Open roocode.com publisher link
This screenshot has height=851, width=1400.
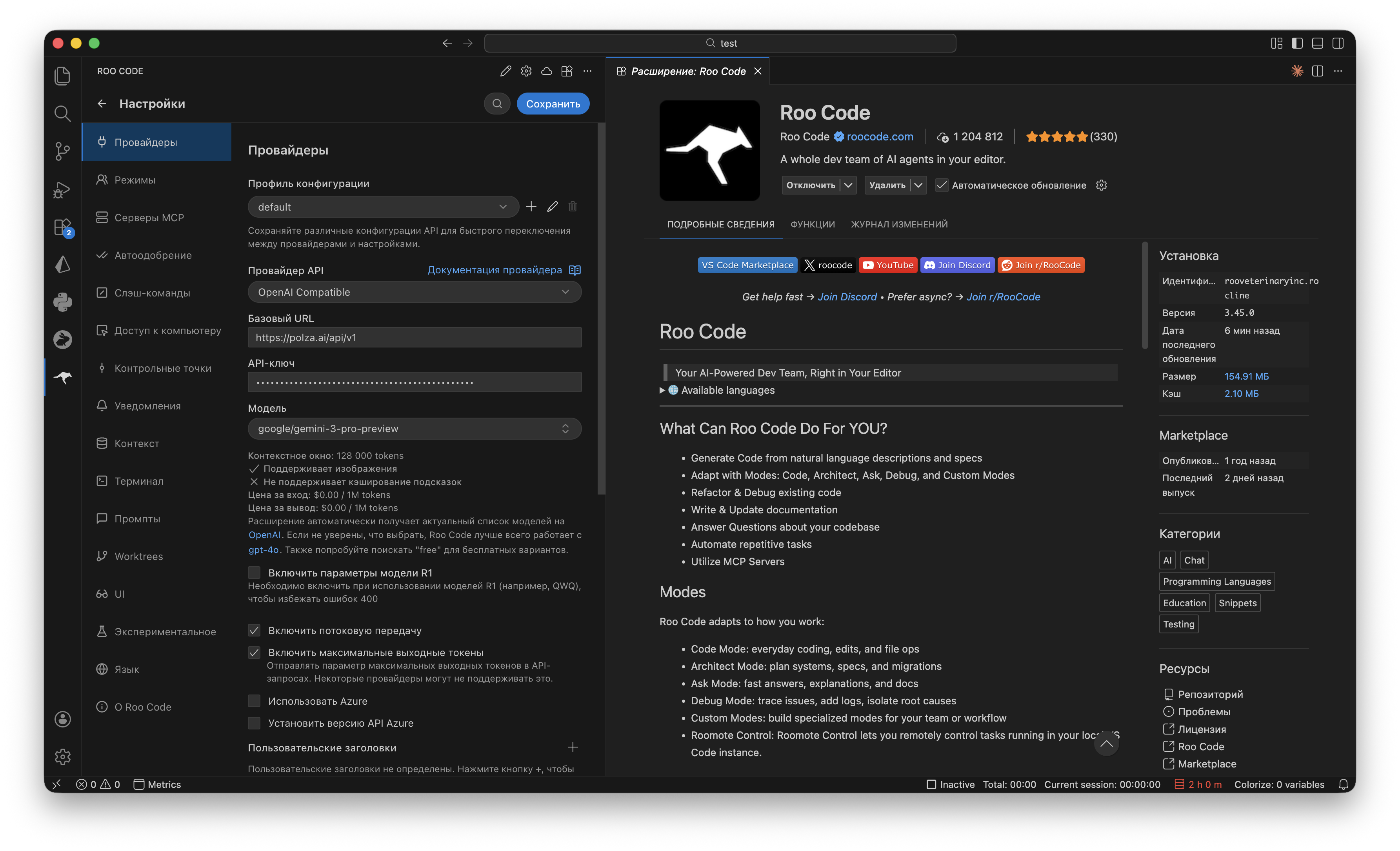[x=880, y=136]
